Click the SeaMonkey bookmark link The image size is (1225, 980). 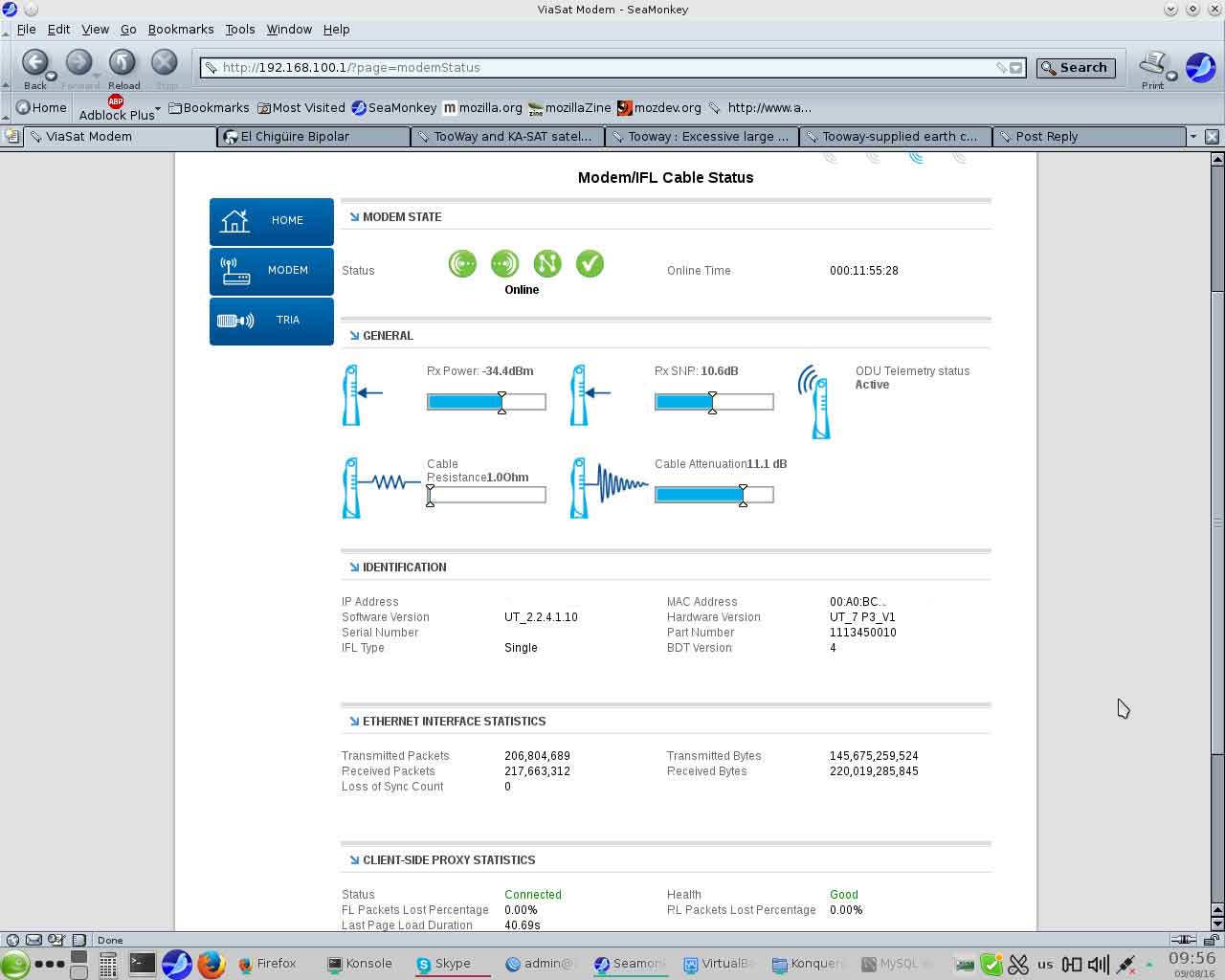393,107
